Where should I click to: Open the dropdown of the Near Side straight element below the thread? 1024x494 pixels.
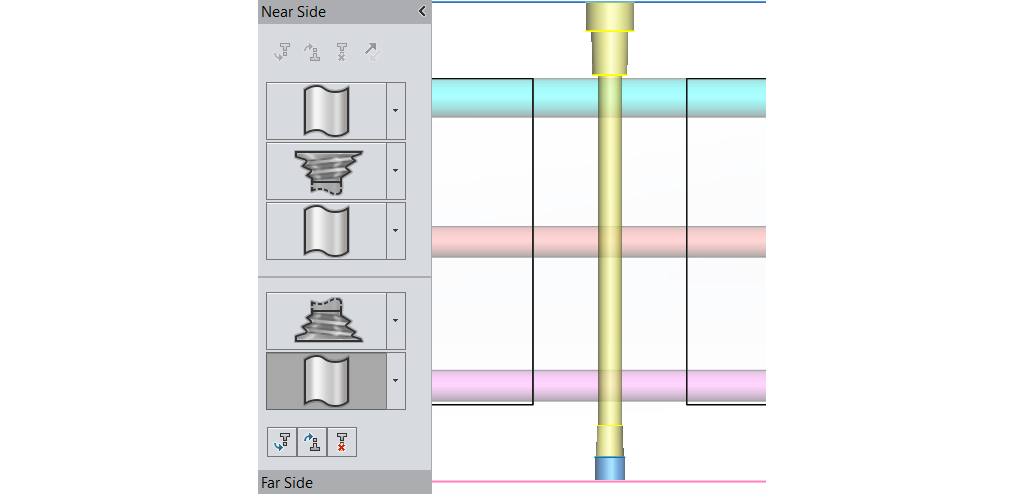pyautogui.click(x=396, y=231)
